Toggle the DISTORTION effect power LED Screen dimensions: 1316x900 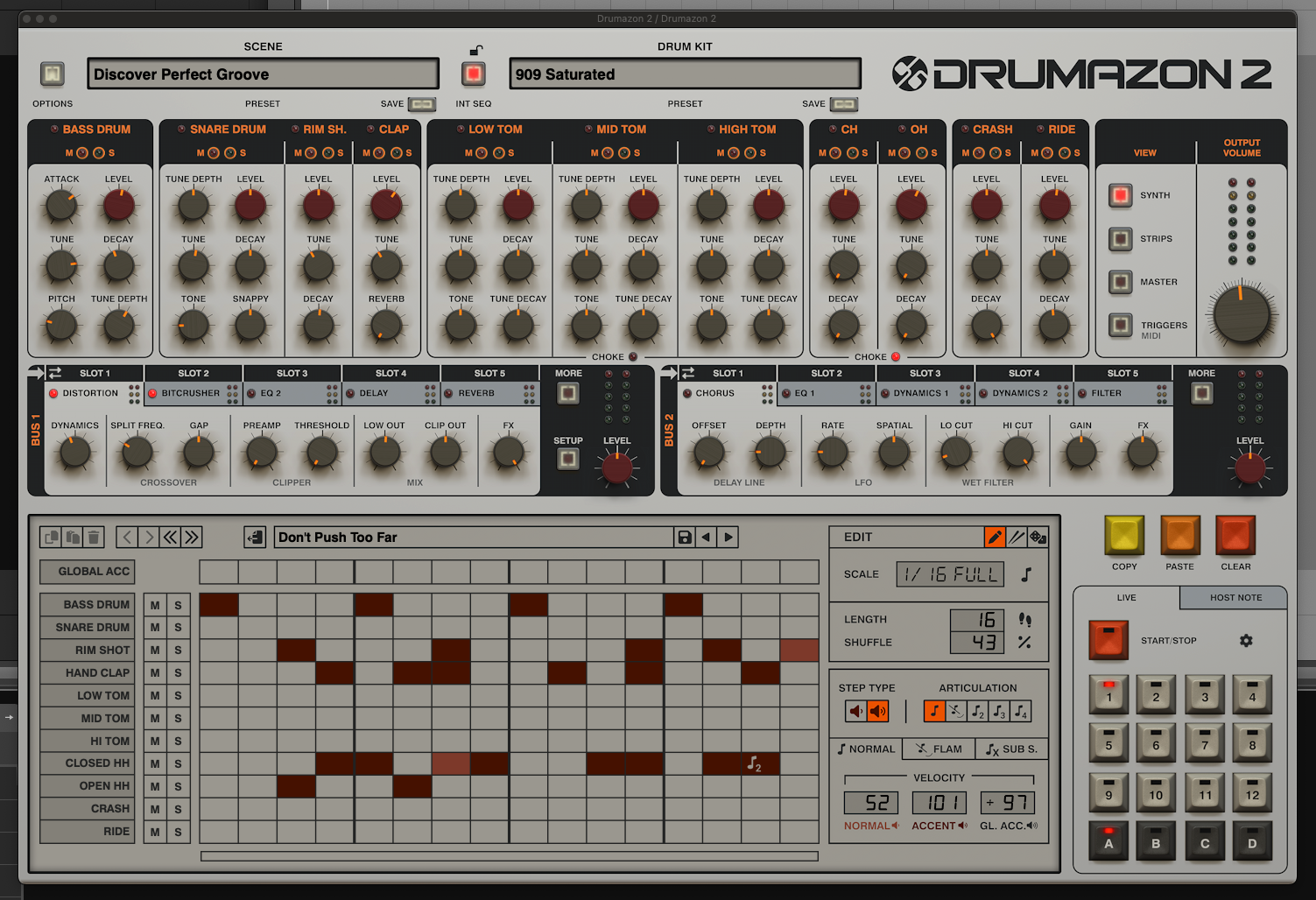pos(53,394)
